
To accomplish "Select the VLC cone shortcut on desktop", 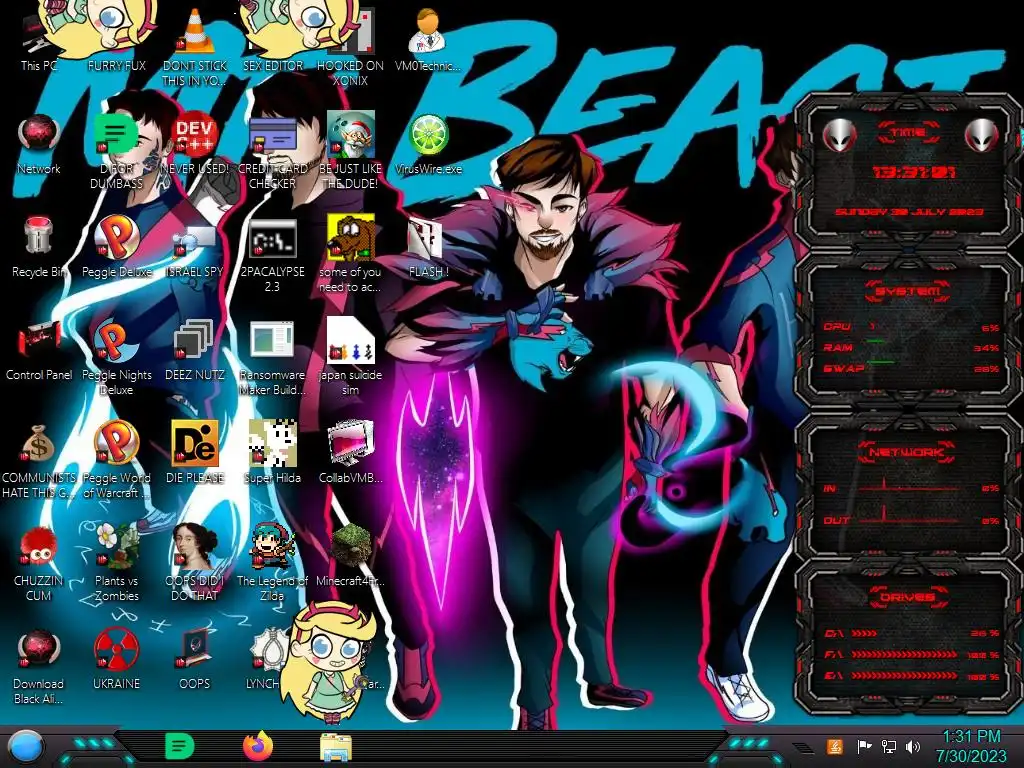I will (195, 46).
